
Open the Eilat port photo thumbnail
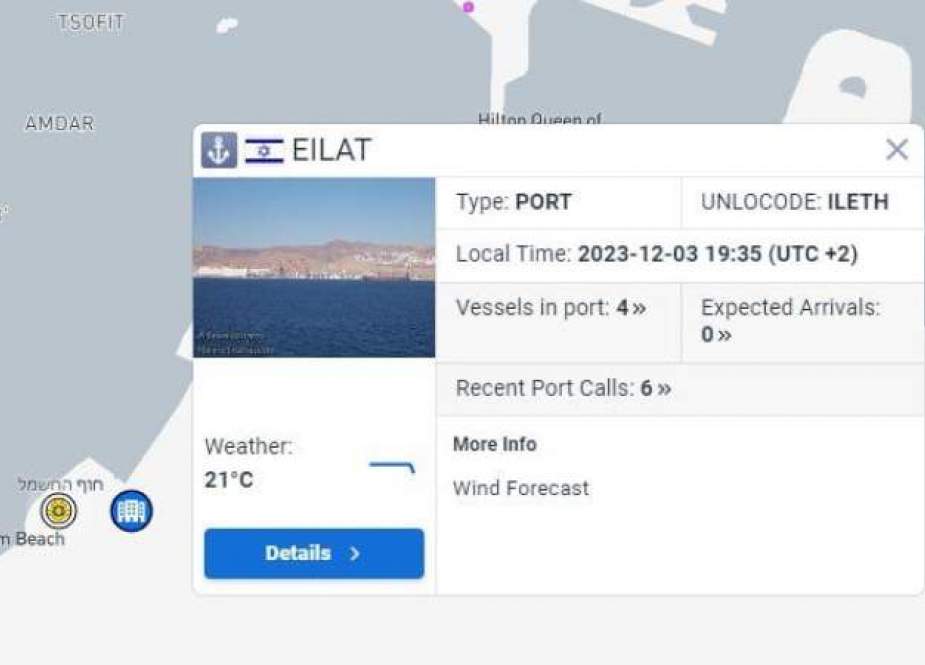pyautogui.click(x=314, y=267)
